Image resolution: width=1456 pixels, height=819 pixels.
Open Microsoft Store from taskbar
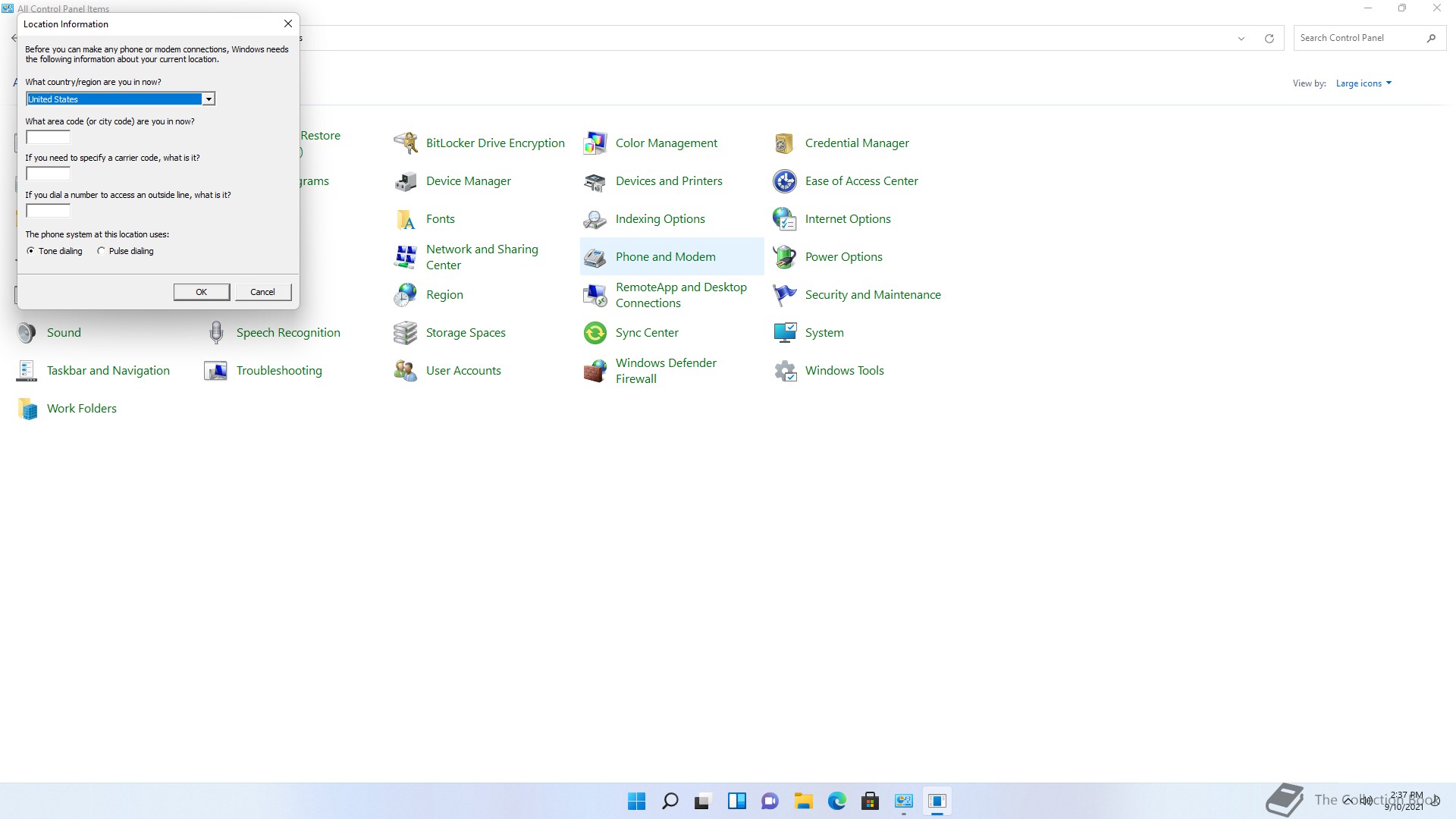pyautogui.click(x=870, y=801)
